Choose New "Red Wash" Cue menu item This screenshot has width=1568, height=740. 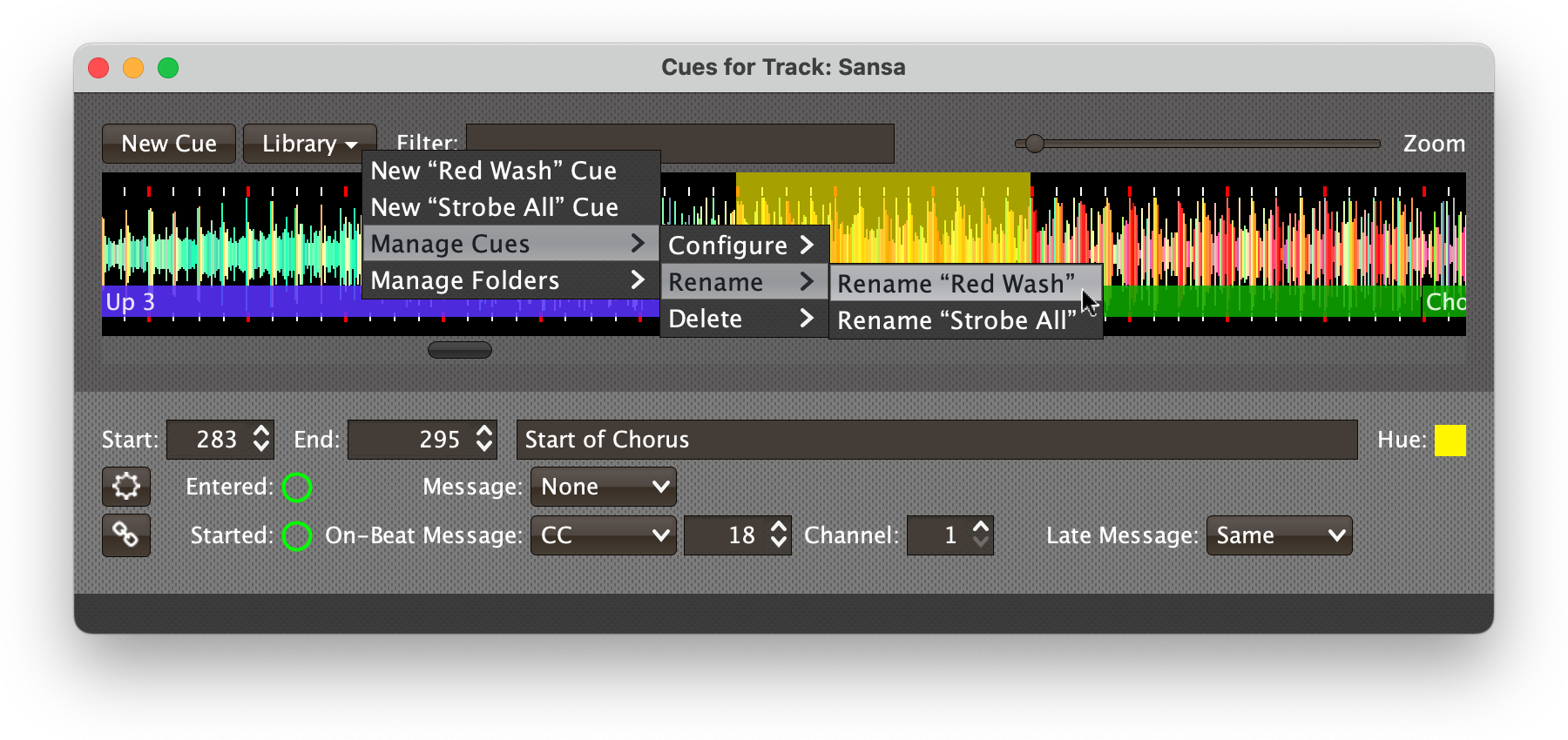point(510,171)
